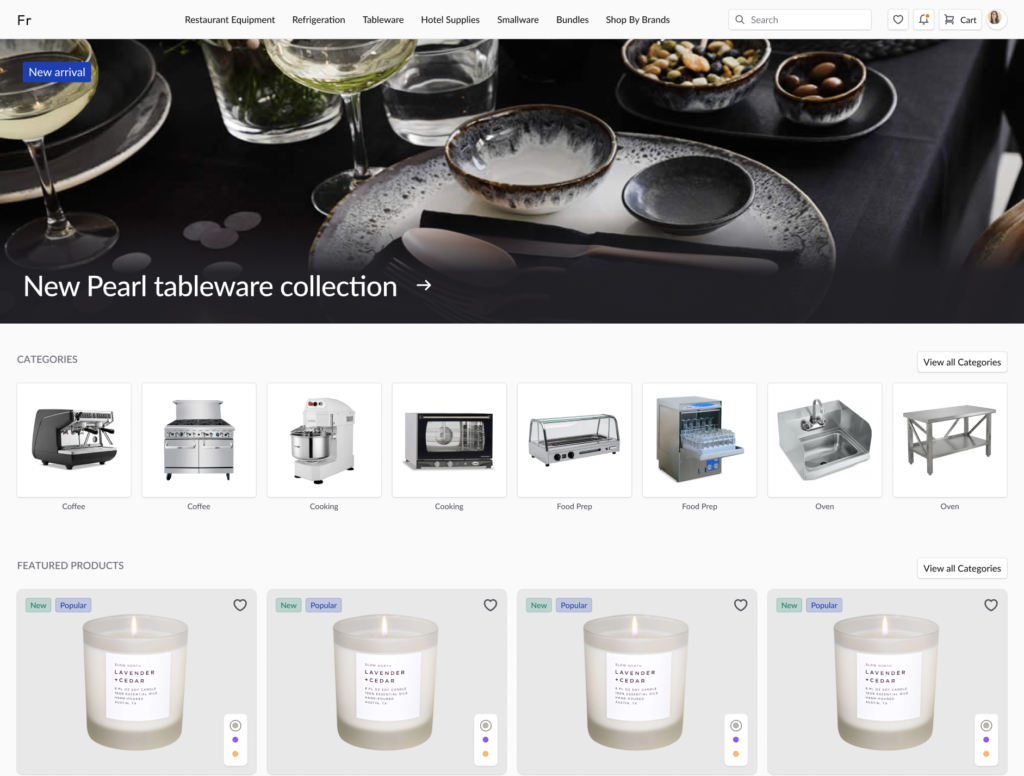Click the FEATURED PRODUCTS section heading
The height and width of the screenshot is (776, 1024).
pyautogui.click(x=71, y=566)
